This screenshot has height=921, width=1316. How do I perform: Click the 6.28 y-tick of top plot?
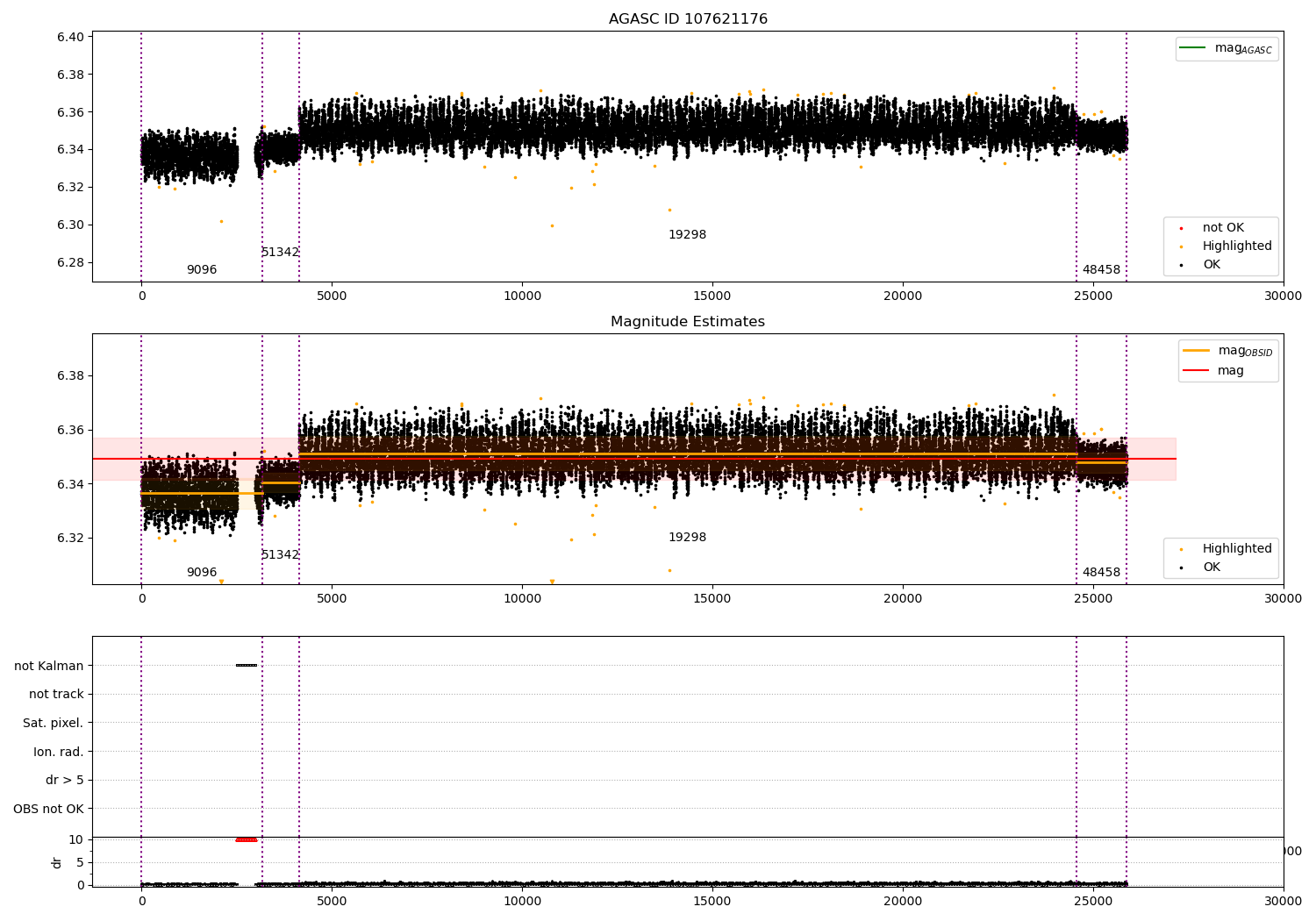pyautogui.click(x=70, y=262)
